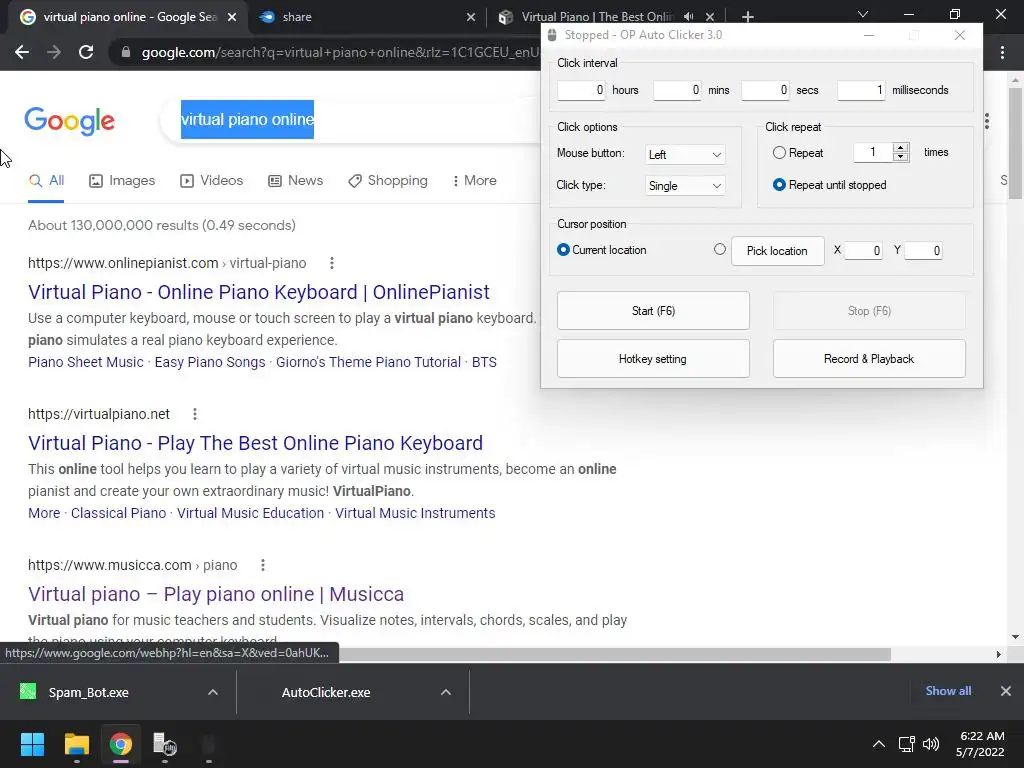The width and height of the screenshot is (1024, 768).
Task: Open Classical Piano sublink
Action: coord(118,513)
